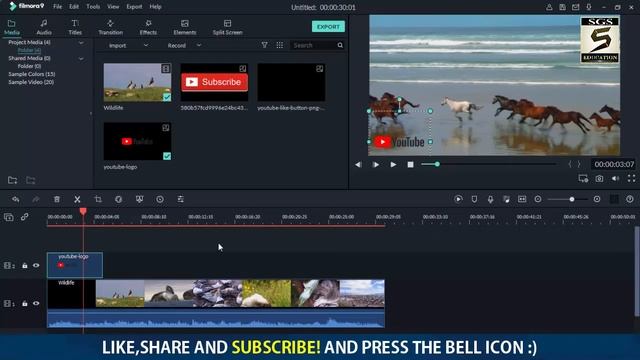Switch media grid view icon
This screenshot has height=360, width=640.
280,45
